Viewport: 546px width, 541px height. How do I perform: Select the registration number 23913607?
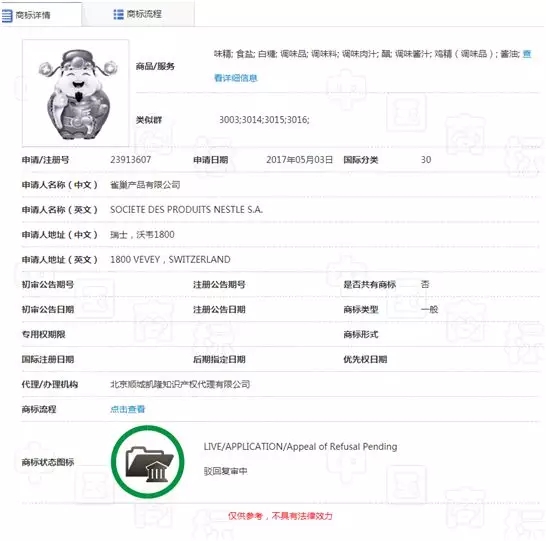pyautogui.click(x=131, y=160)
